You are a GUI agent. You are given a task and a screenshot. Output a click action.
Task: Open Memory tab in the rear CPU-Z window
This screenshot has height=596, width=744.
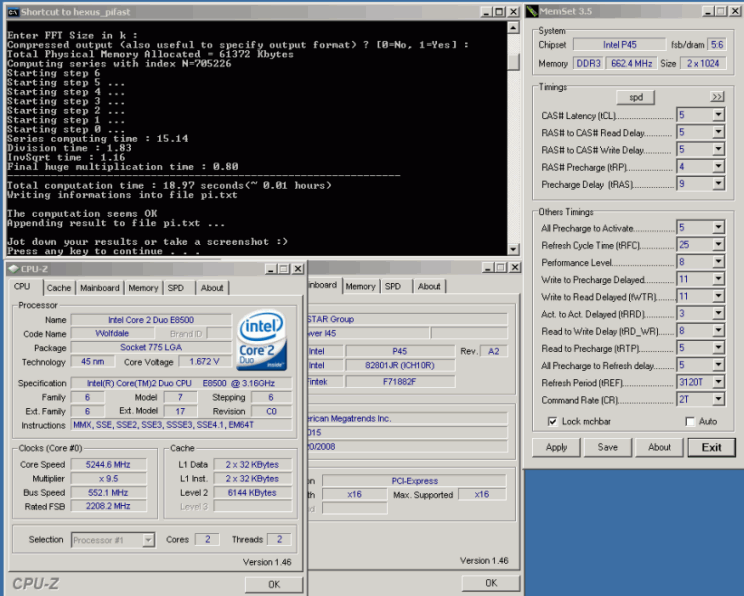[360, 286]
